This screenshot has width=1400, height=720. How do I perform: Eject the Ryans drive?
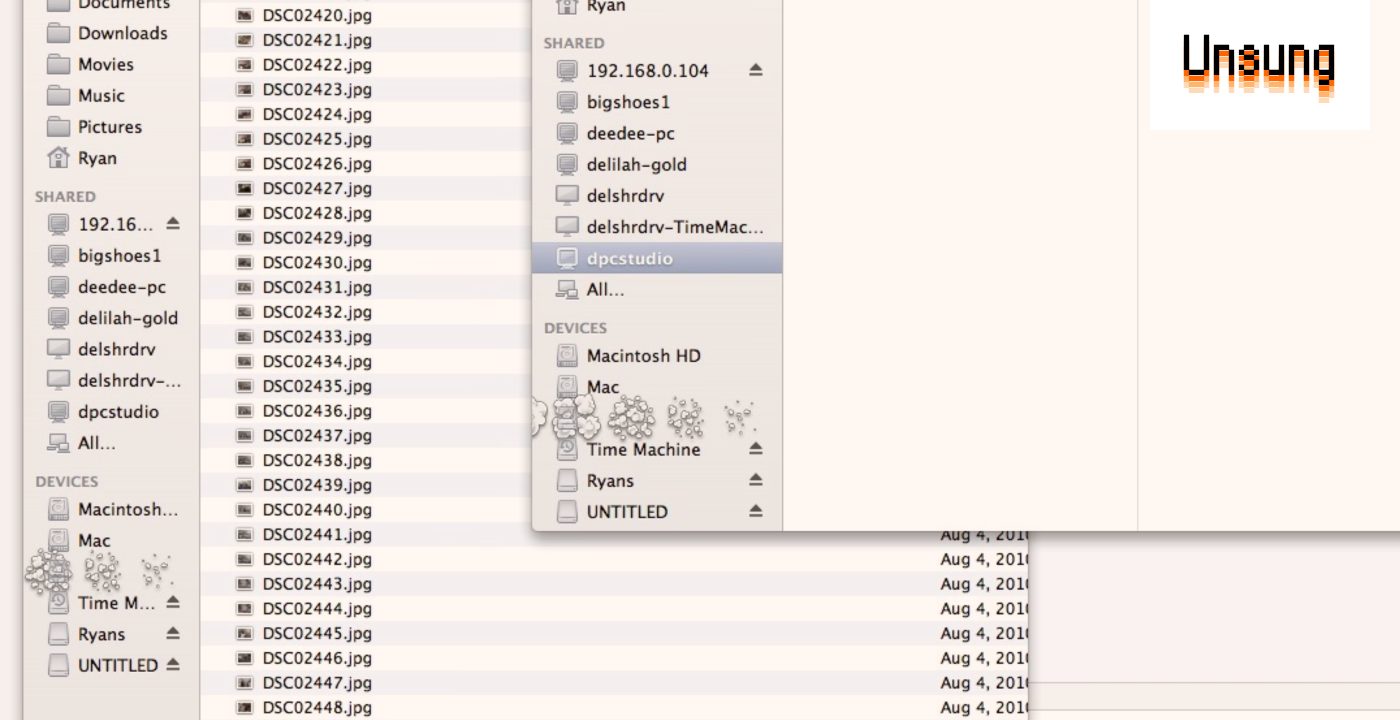point(756,480)
